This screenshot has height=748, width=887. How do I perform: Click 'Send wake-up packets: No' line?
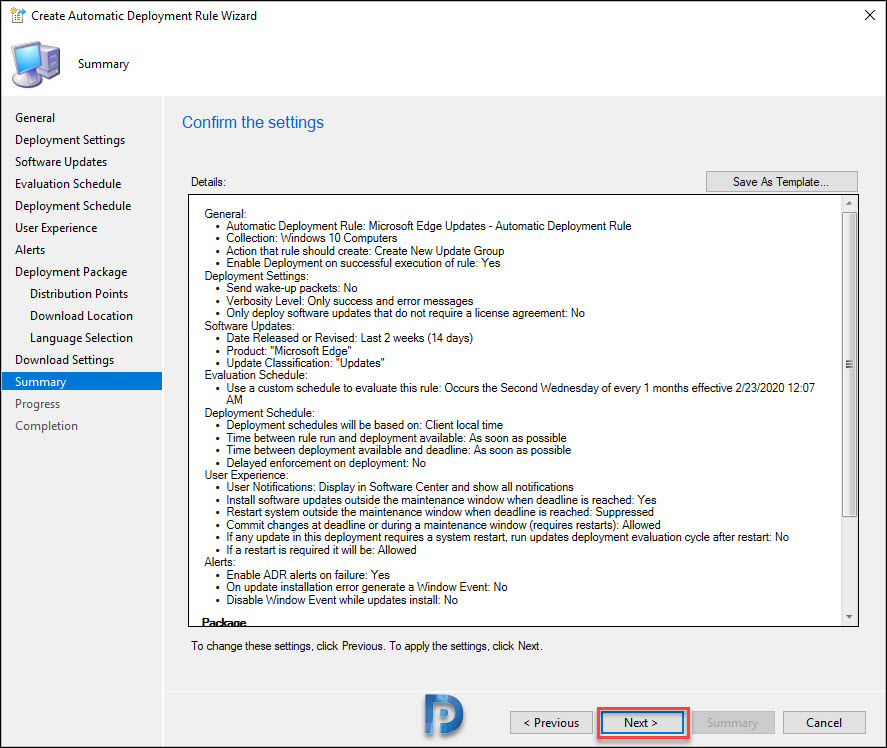point(292,288)
